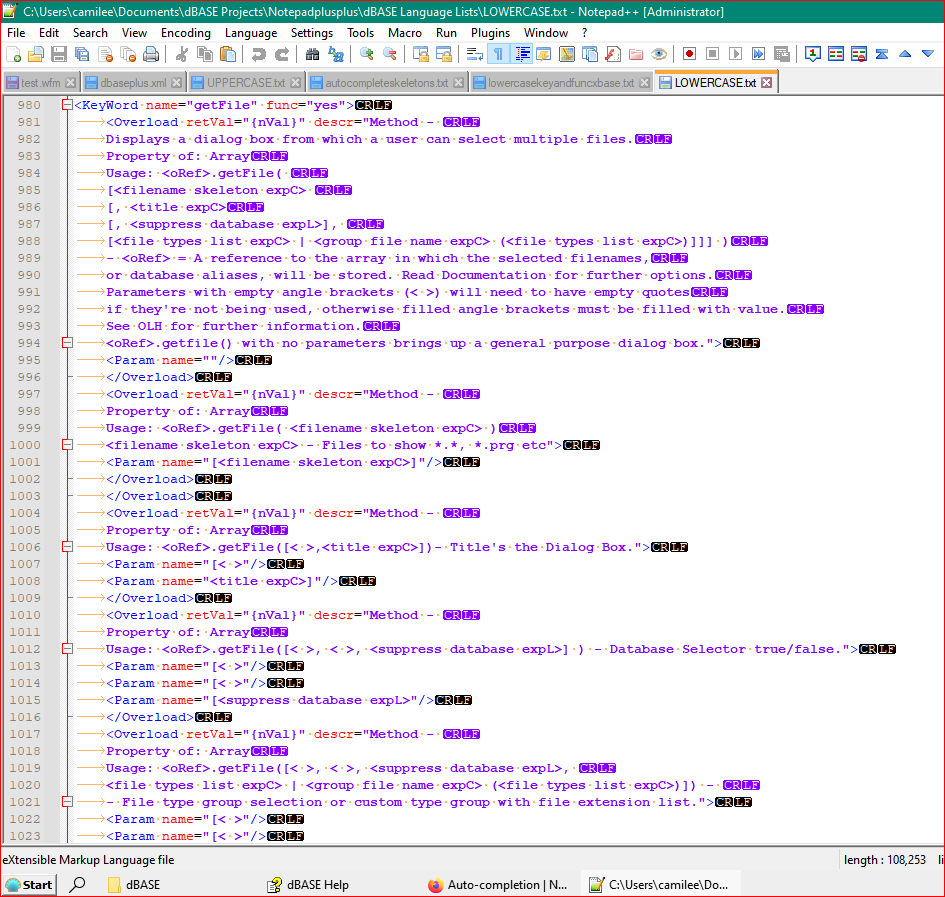Switch to the dbaseplus.xml tab
This screenshot has height=897, width=945.
(133, 83)
